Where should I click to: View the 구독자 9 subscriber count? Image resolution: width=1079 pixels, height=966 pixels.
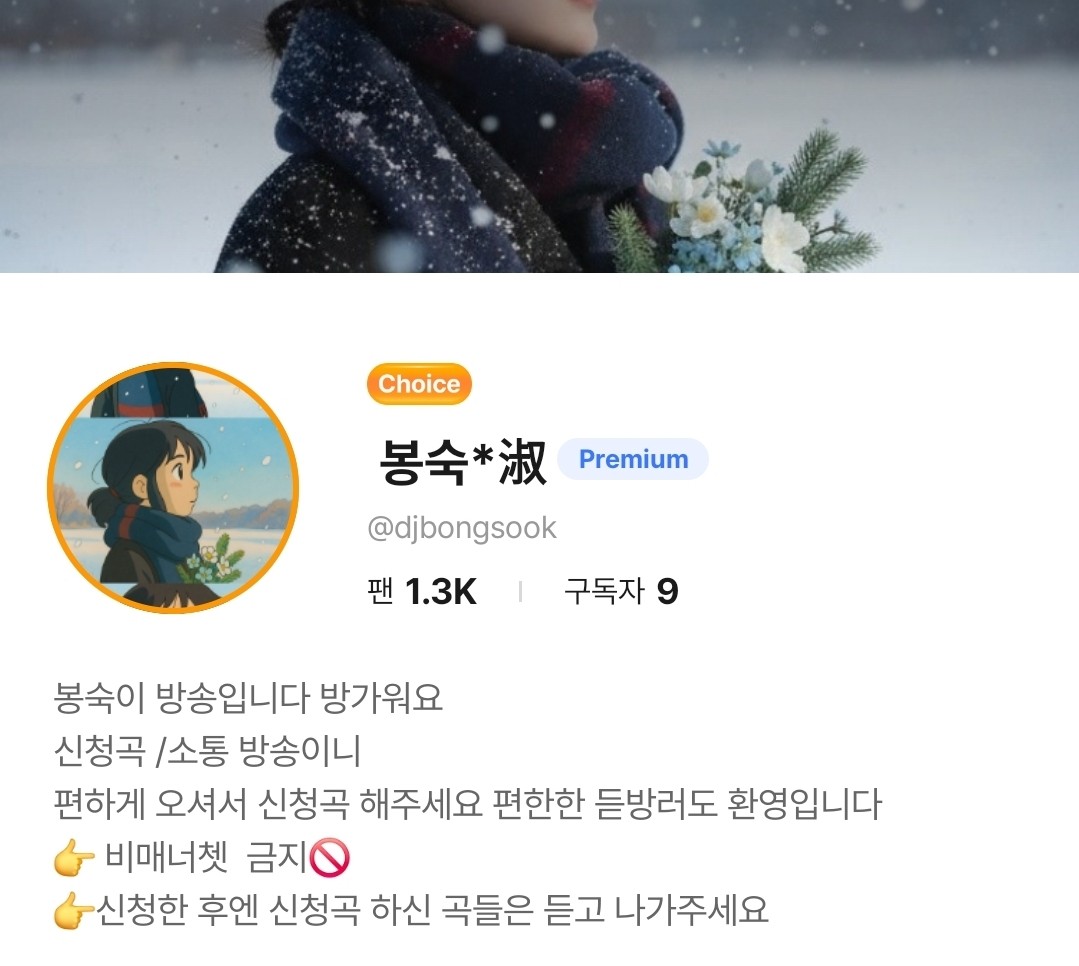pyautogui.click(x=621, y=591)
